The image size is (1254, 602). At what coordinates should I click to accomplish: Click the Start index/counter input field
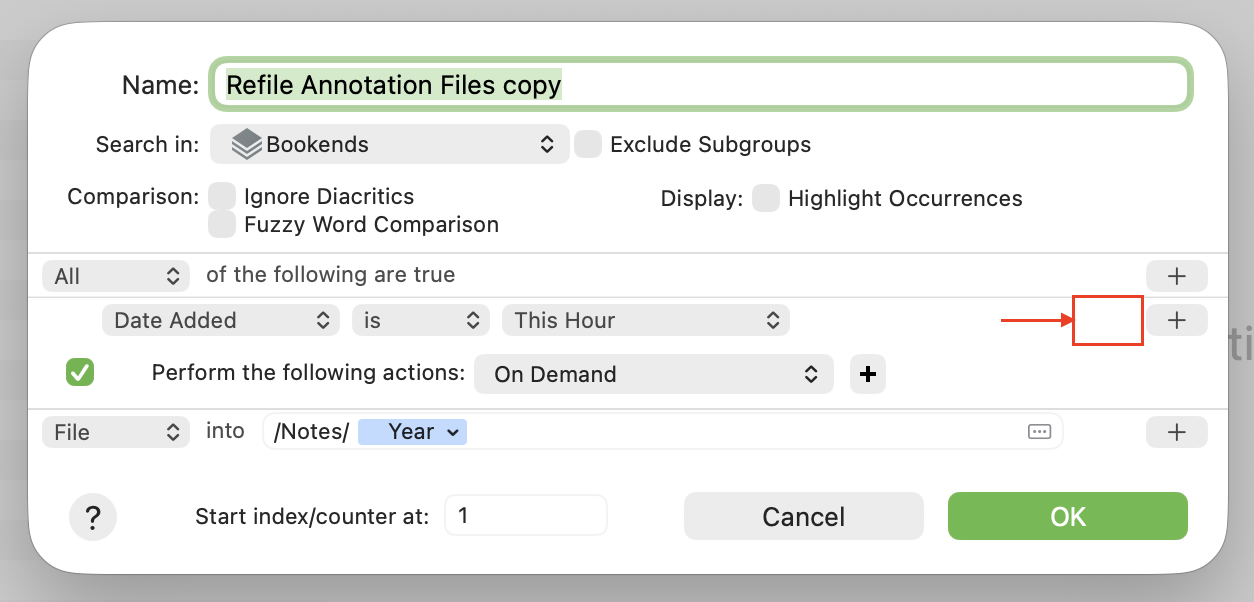[525, 516]
